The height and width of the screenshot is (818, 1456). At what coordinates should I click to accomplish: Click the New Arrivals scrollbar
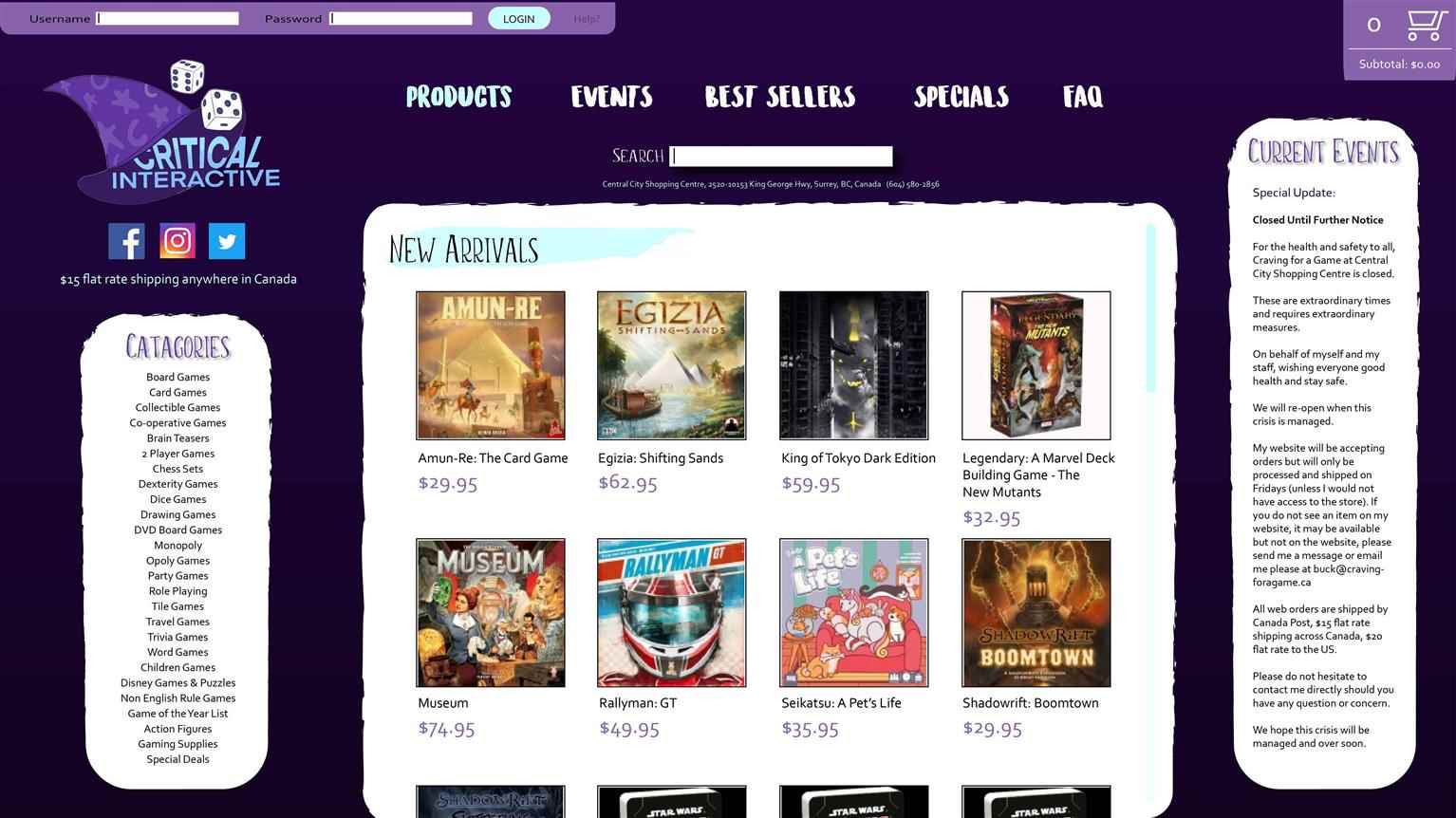pos(1151,308)
